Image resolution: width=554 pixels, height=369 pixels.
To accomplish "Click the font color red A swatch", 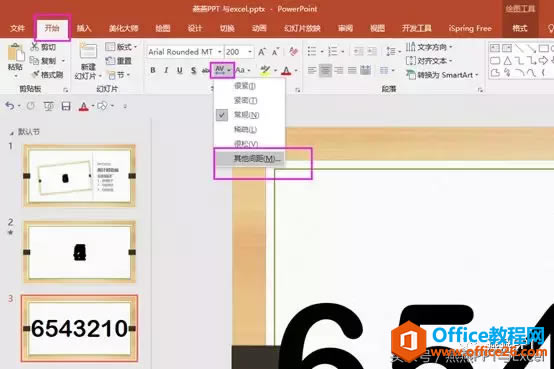I will pyautogui.click(x=286, y=70).
